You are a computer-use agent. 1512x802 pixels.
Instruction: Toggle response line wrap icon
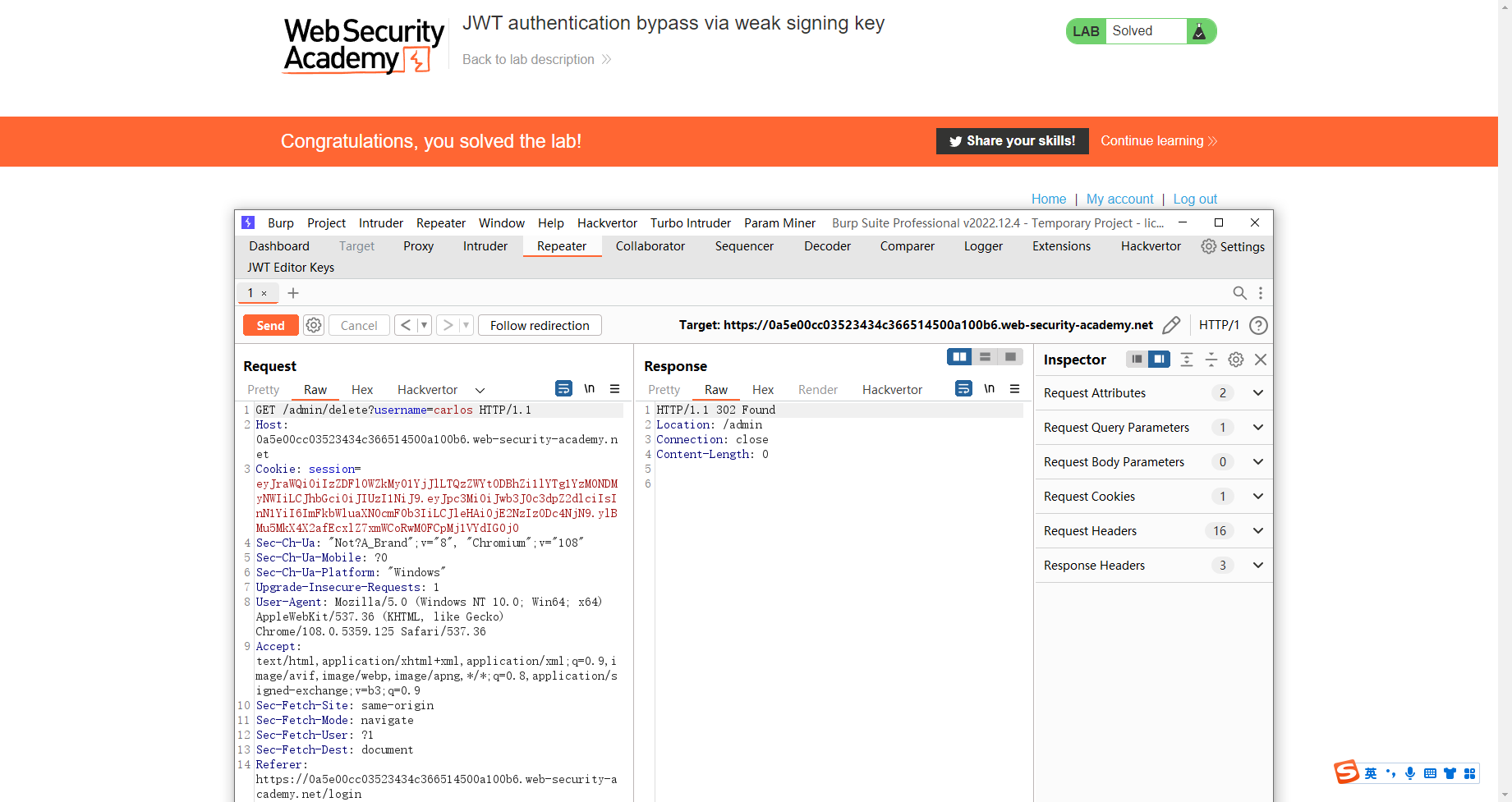point(964,388)
